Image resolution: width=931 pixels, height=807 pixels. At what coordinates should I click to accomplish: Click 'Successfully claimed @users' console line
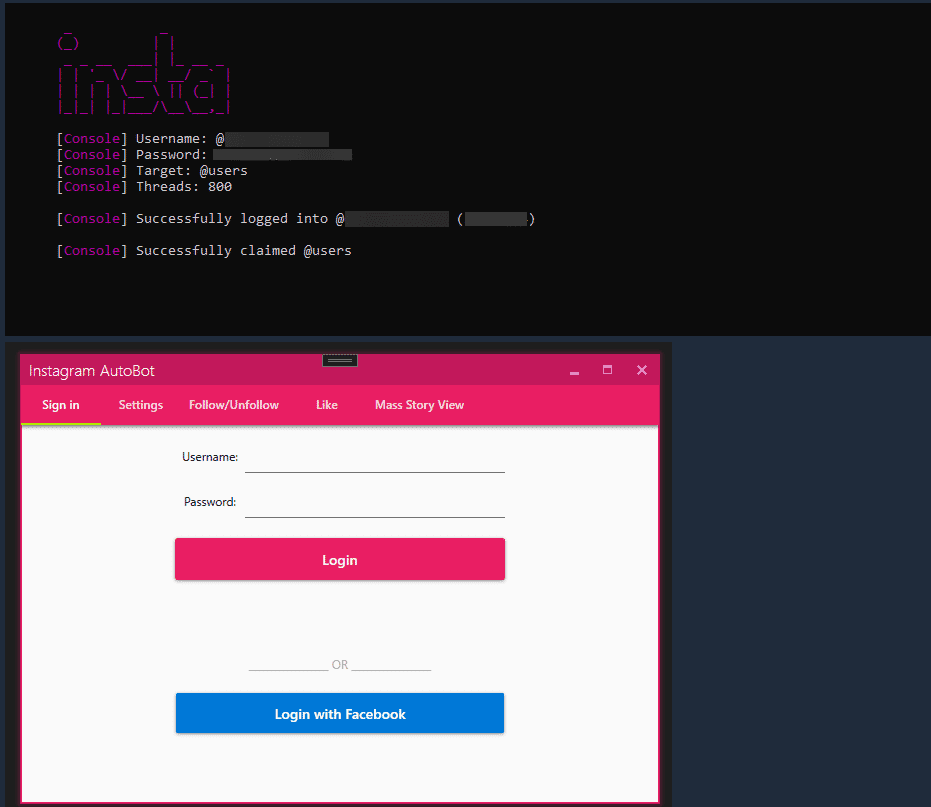[204, 251]
